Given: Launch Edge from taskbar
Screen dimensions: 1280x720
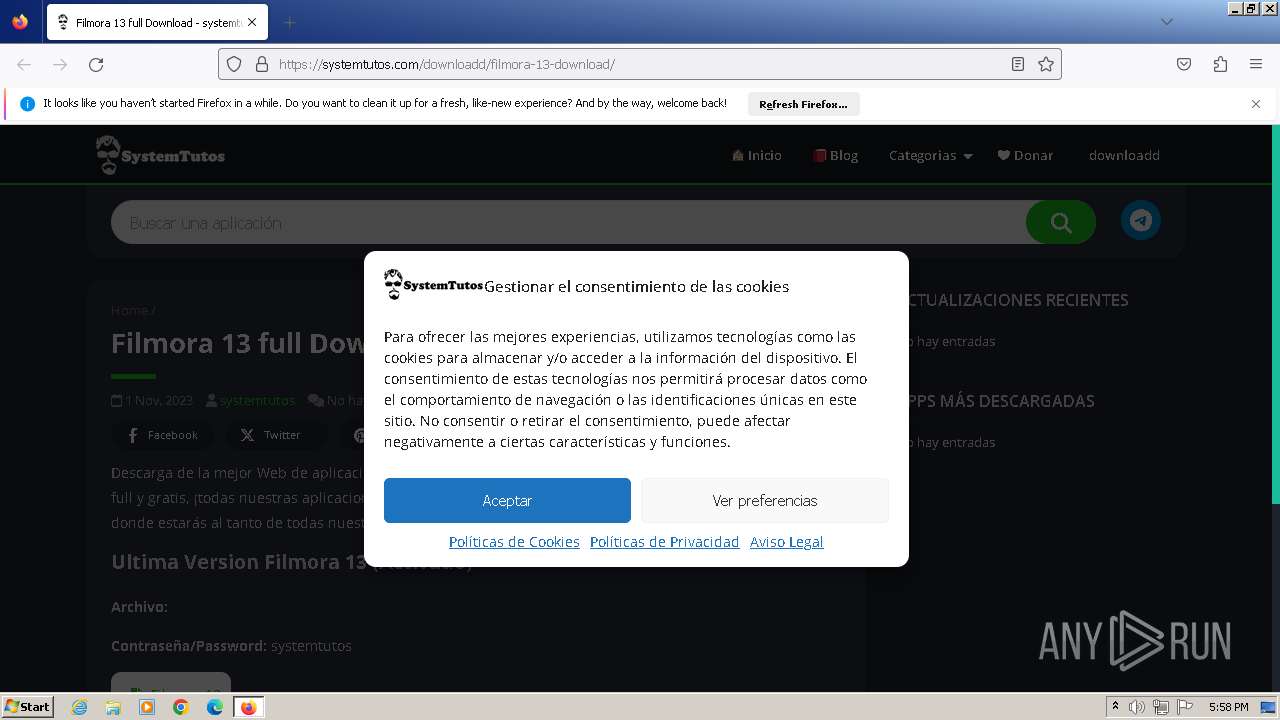Looking at the screenshot, I should click(x=215, y=707).
